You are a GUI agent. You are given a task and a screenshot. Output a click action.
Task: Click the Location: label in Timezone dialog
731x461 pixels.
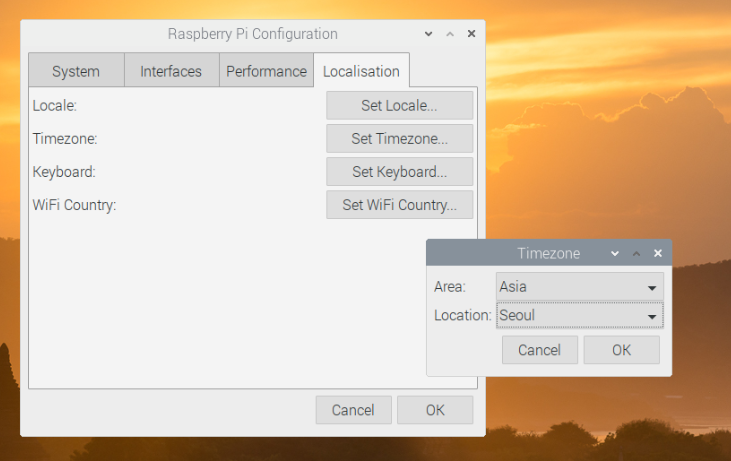pos(462,315)
